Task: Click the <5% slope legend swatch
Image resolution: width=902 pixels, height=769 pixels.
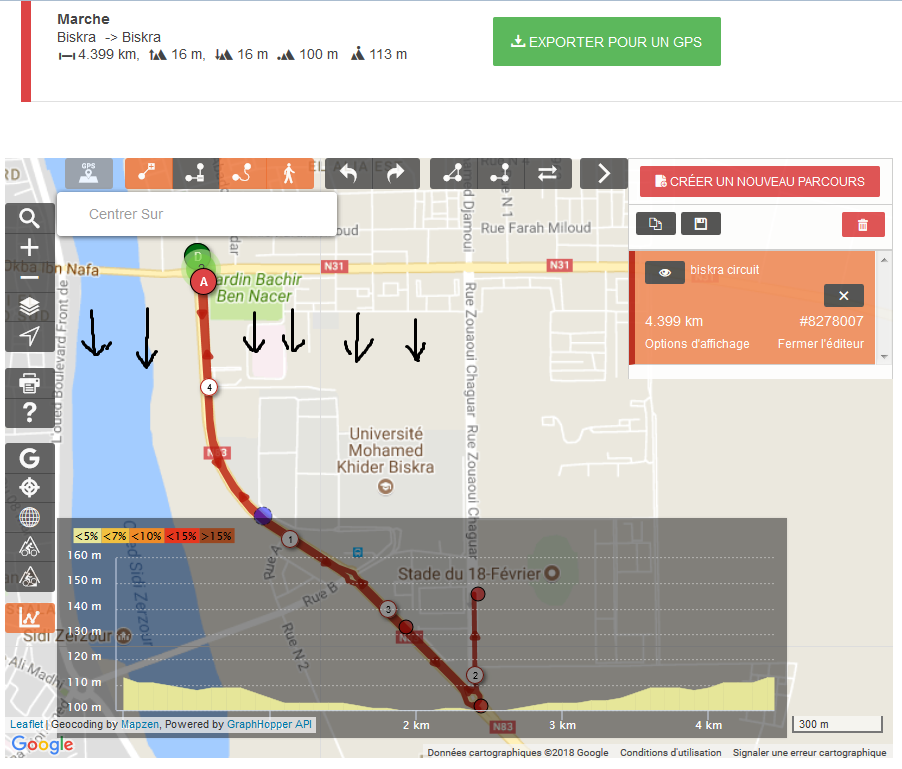Action: 87,536
